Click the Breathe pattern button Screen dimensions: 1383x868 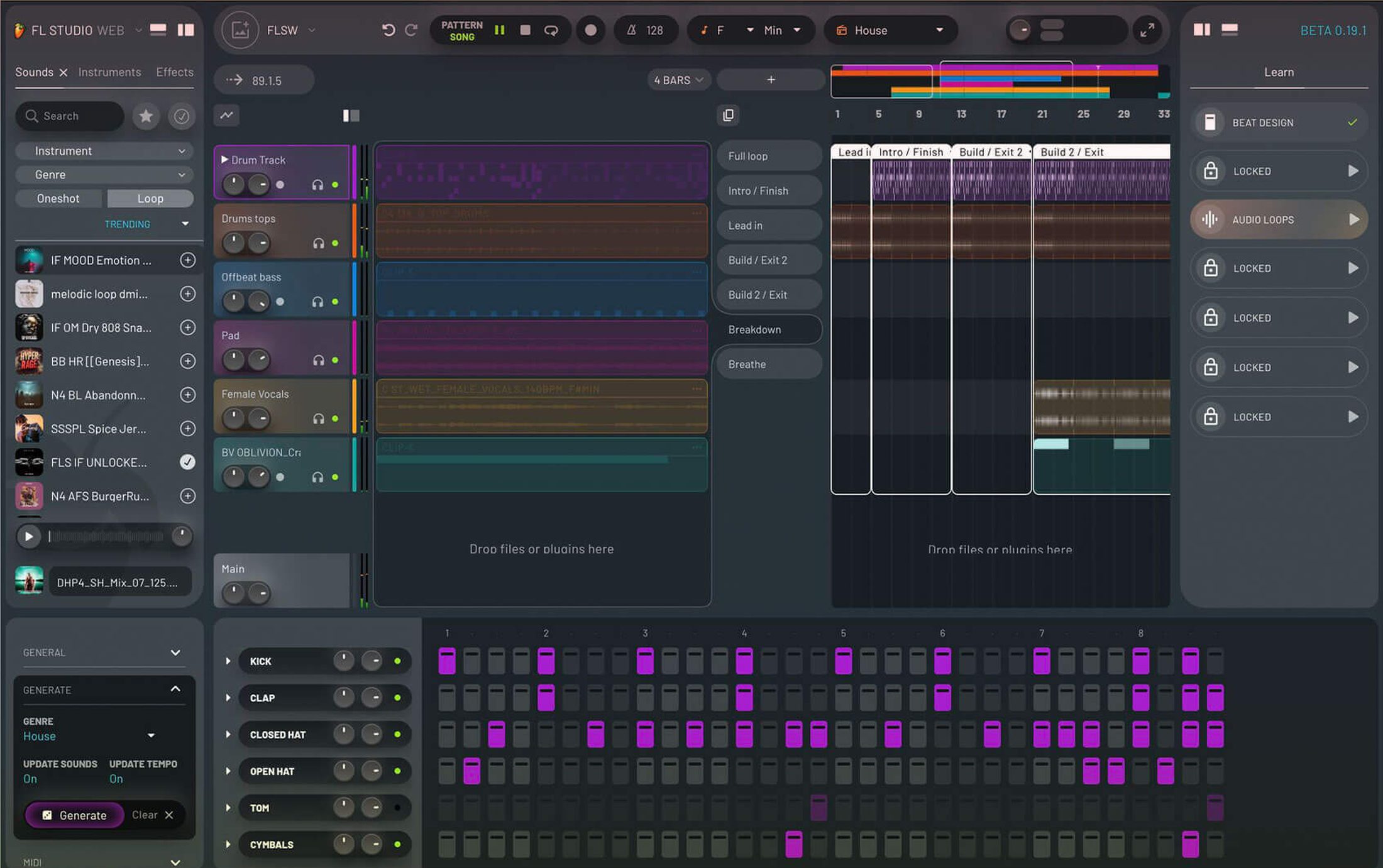[x=769, y=364]
